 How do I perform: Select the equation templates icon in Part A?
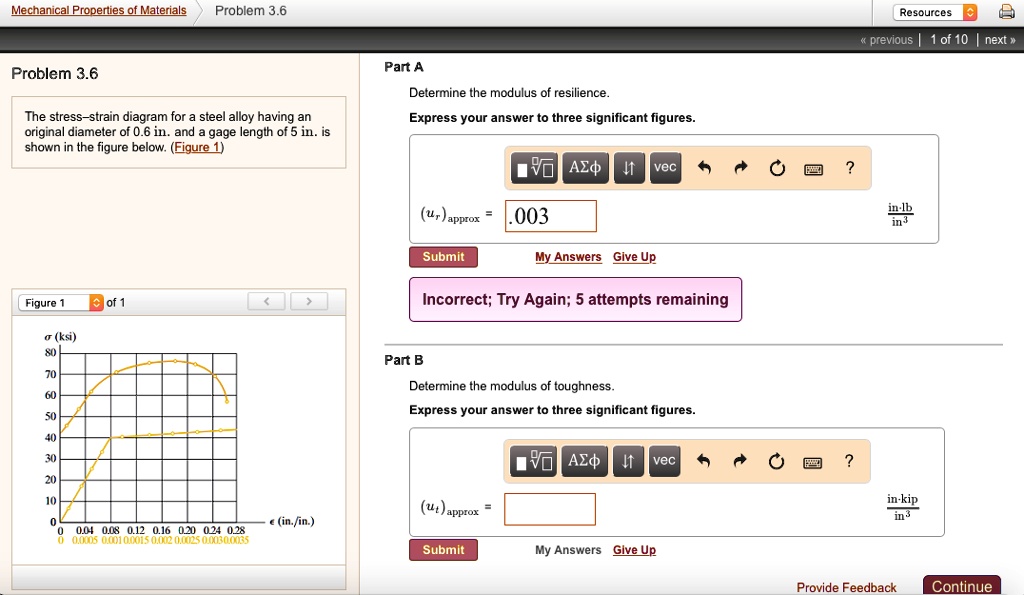point(534,168)
